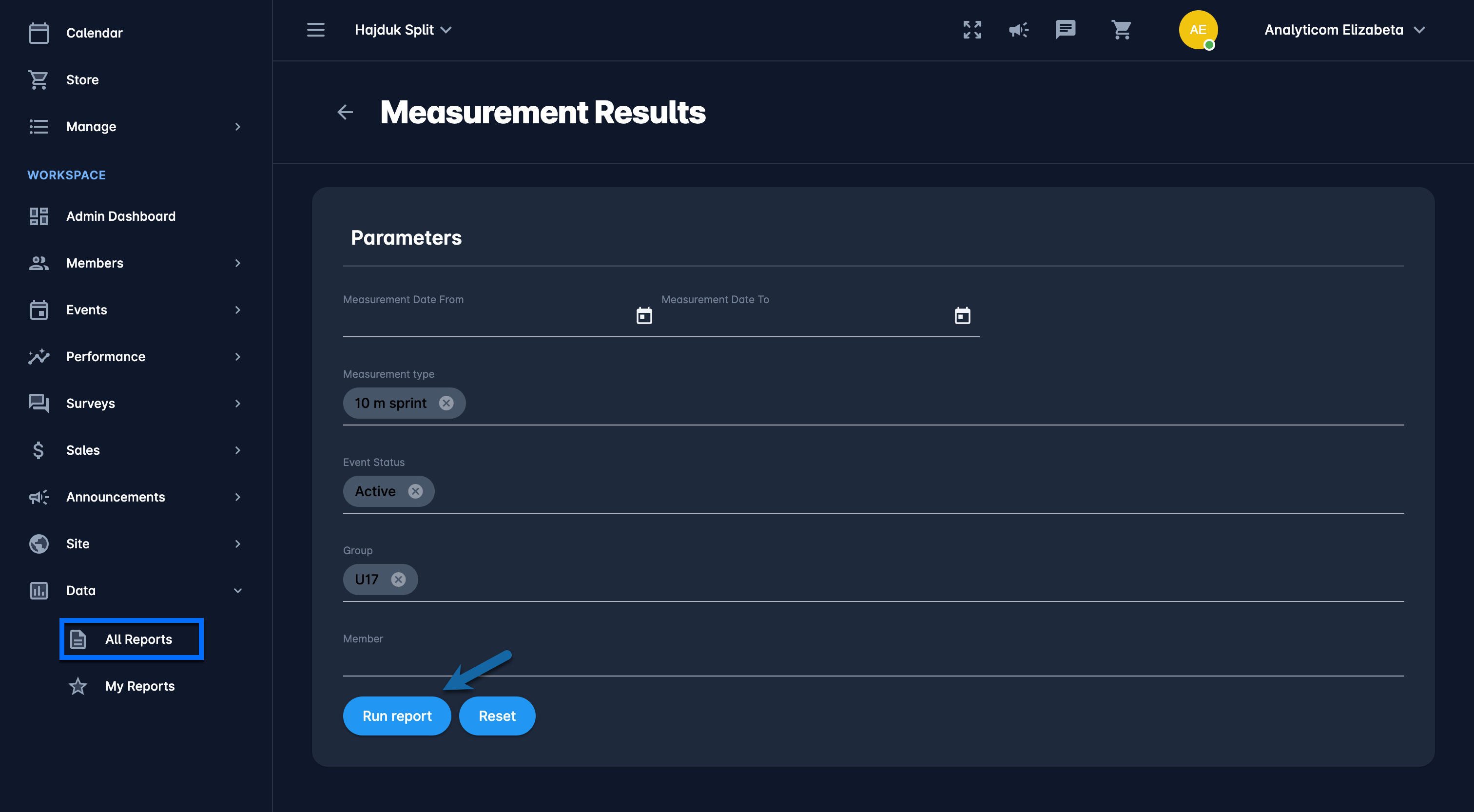Open the Hajduk Split club dropdown
The height and width of the screenshot is (812, 1474).
[403, 30]
